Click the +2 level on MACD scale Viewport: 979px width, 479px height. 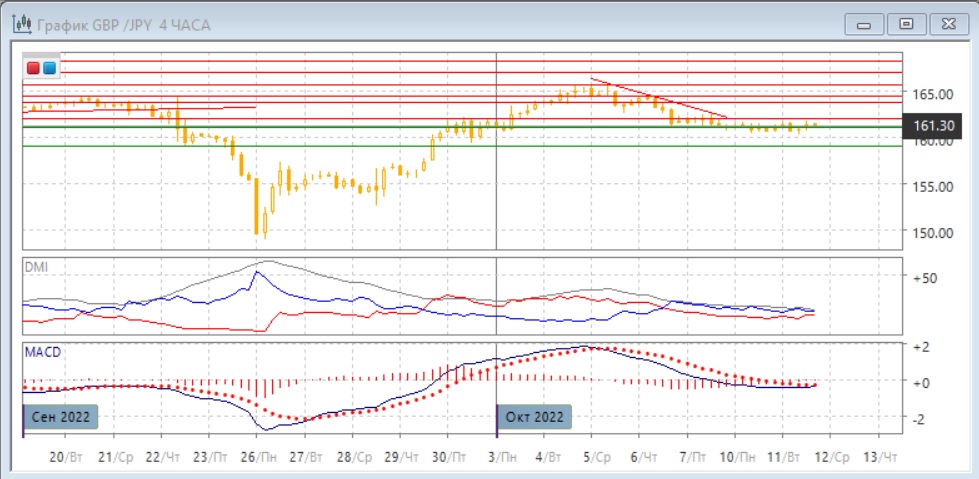[920, 346]
